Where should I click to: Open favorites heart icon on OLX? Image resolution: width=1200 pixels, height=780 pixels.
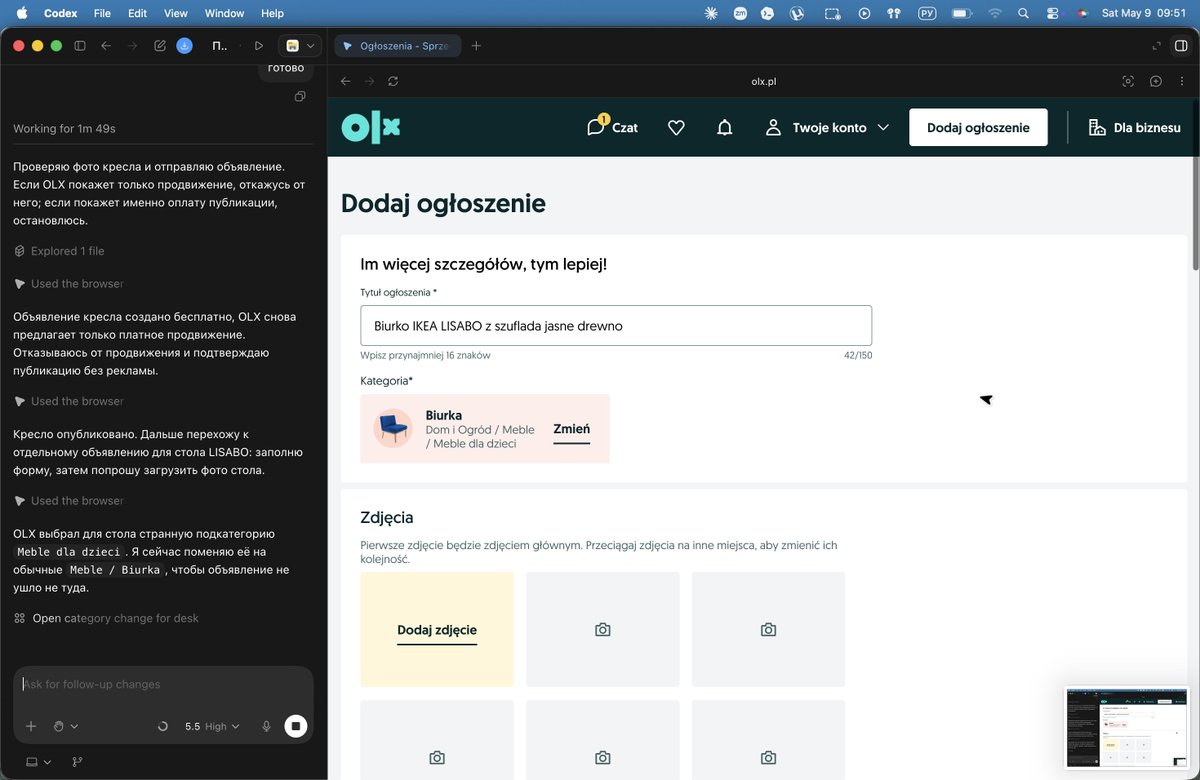tap(676, 128)
